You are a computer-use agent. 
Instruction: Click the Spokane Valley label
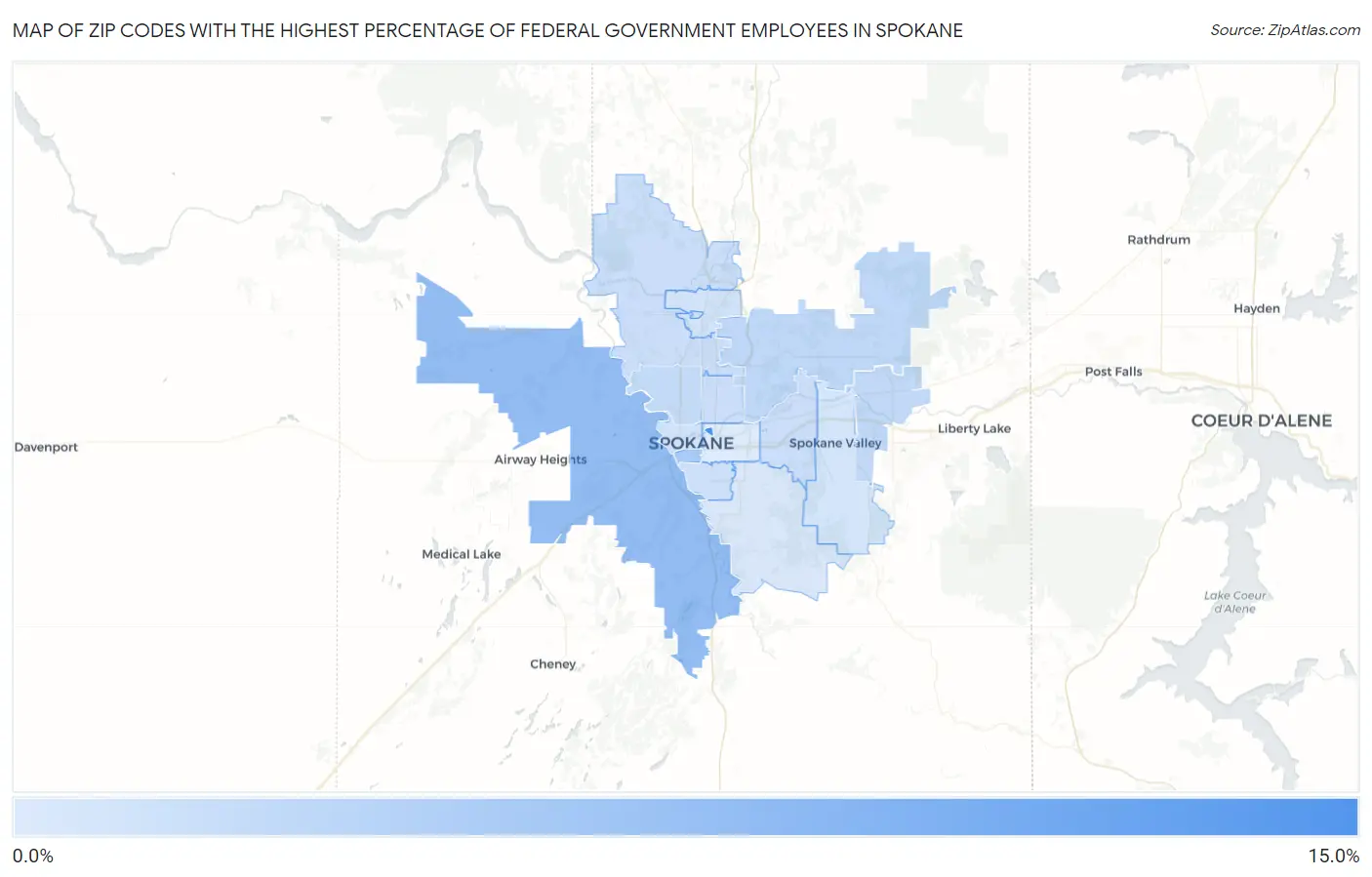click(x=835, y=443)
